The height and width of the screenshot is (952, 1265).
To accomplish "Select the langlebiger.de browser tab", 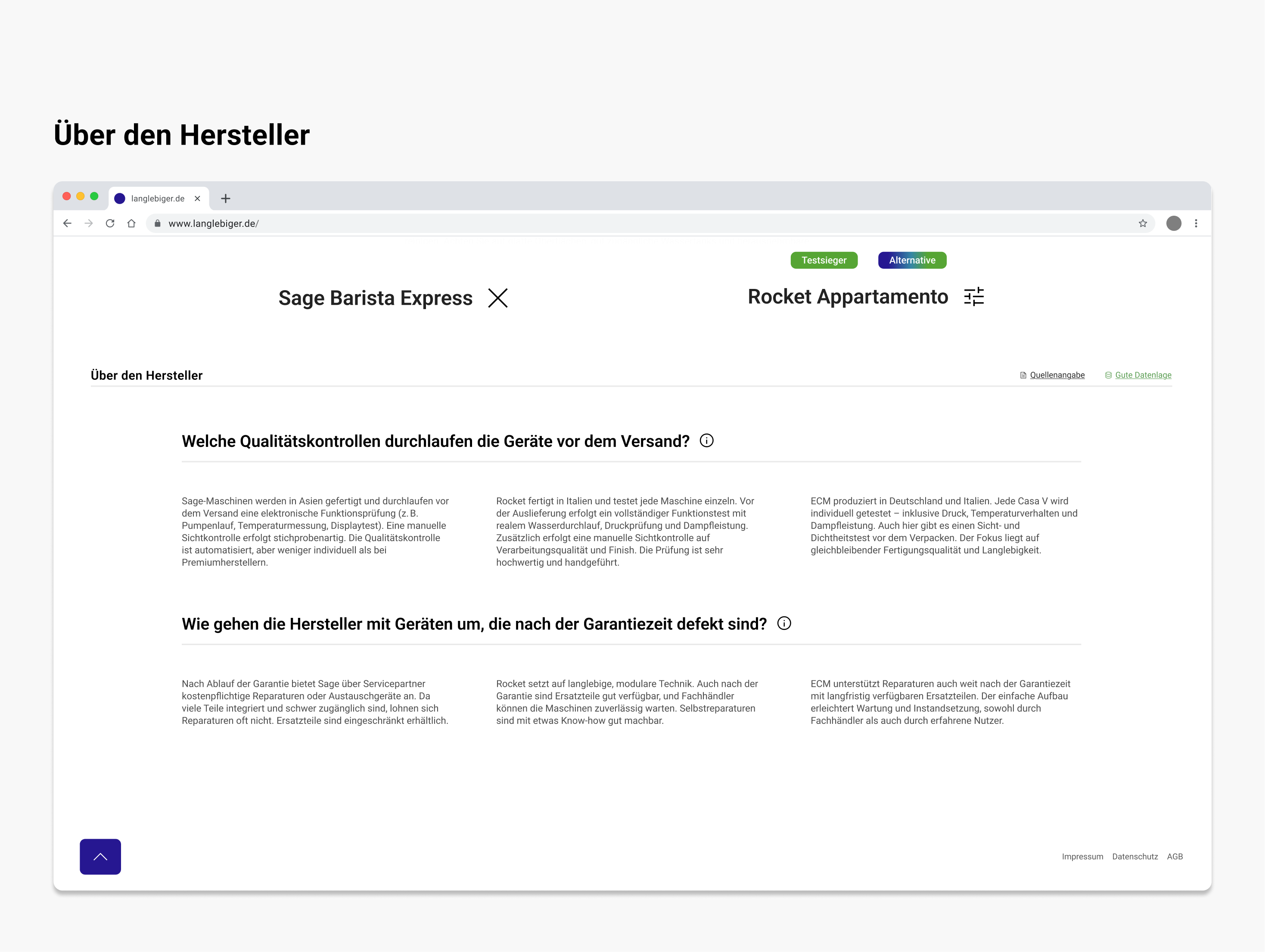I will pos(157,198).
